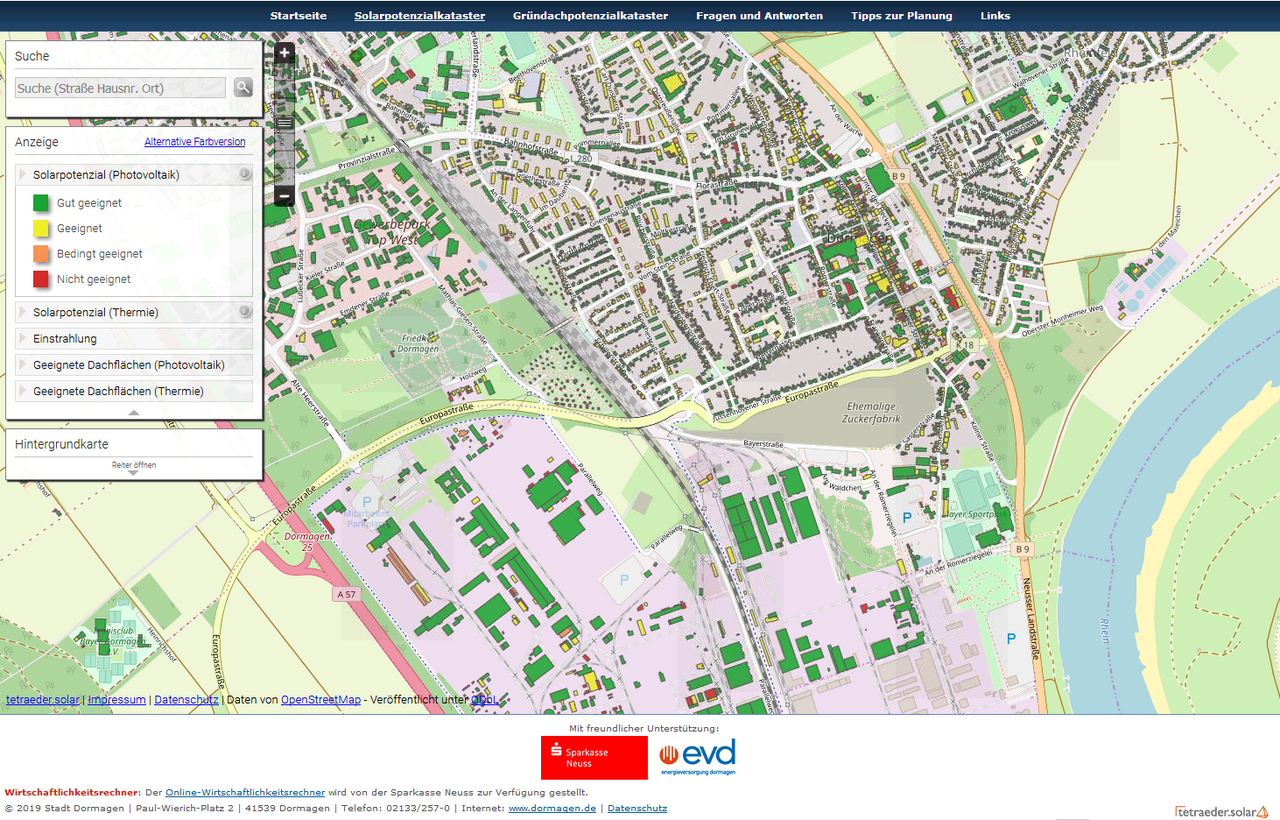The height and width of the screenshot is (820, 1280).
Task: Click the A 57 motorway shield
Action: tap(345, 594)
